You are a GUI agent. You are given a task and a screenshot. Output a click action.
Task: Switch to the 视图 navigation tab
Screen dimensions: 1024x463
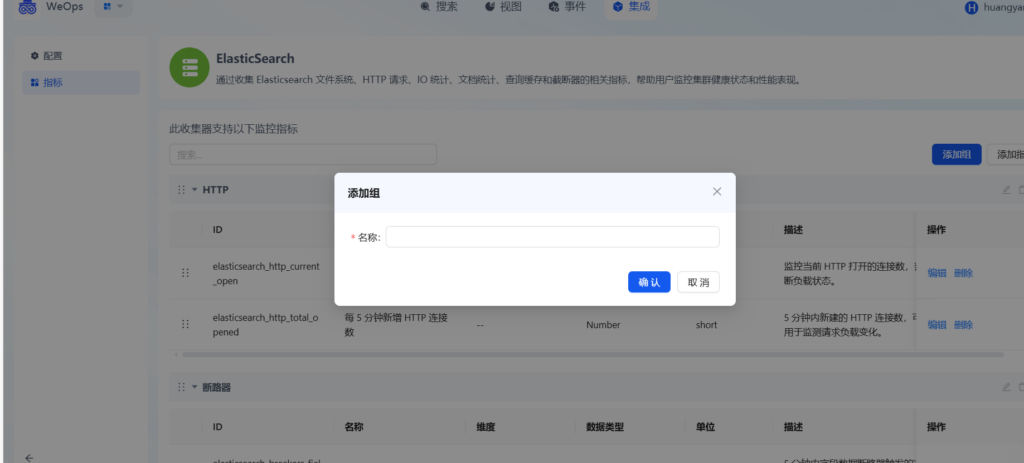coord(503,7)
